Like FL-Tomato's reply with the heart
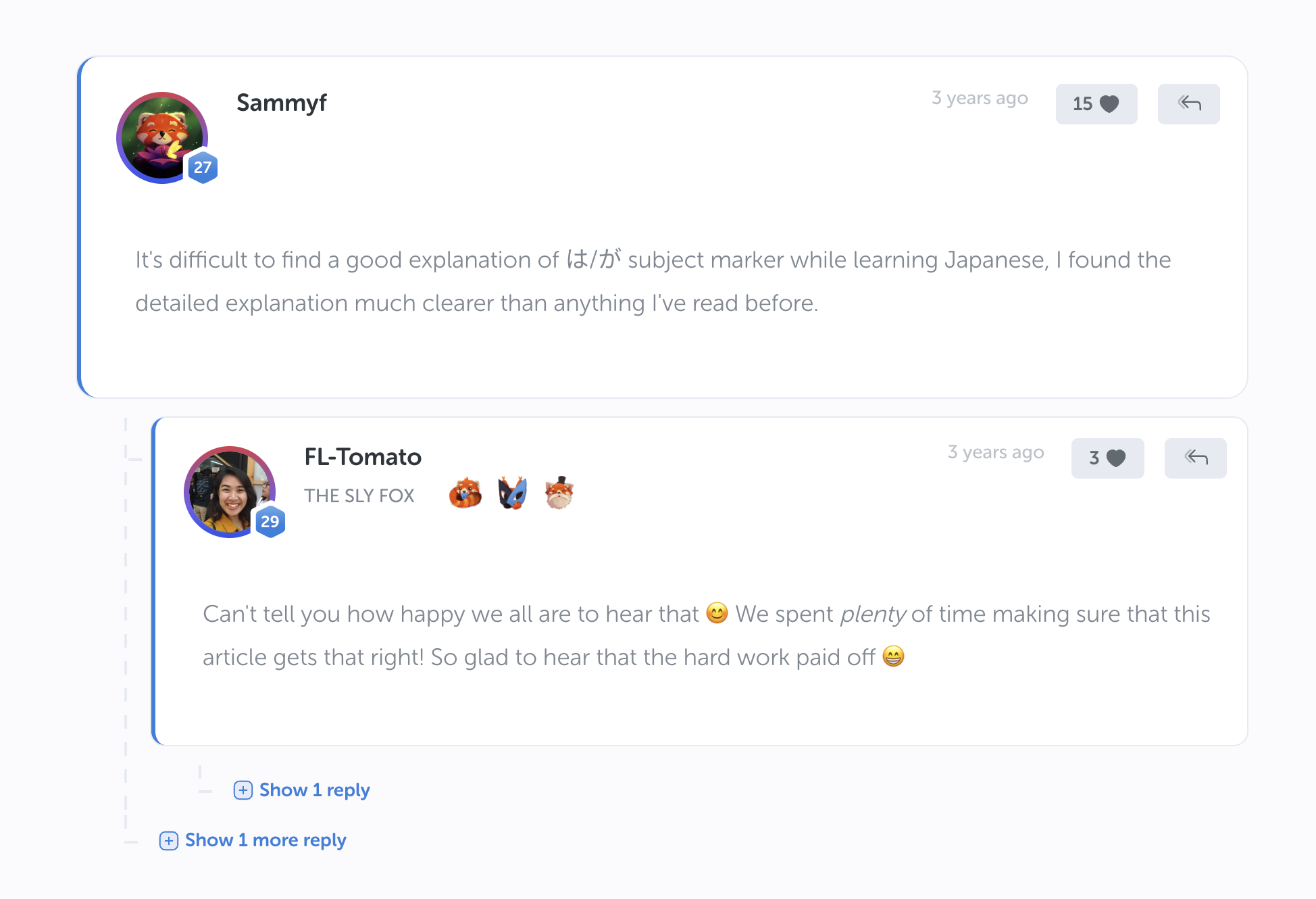 click(x=1107, y=458)
